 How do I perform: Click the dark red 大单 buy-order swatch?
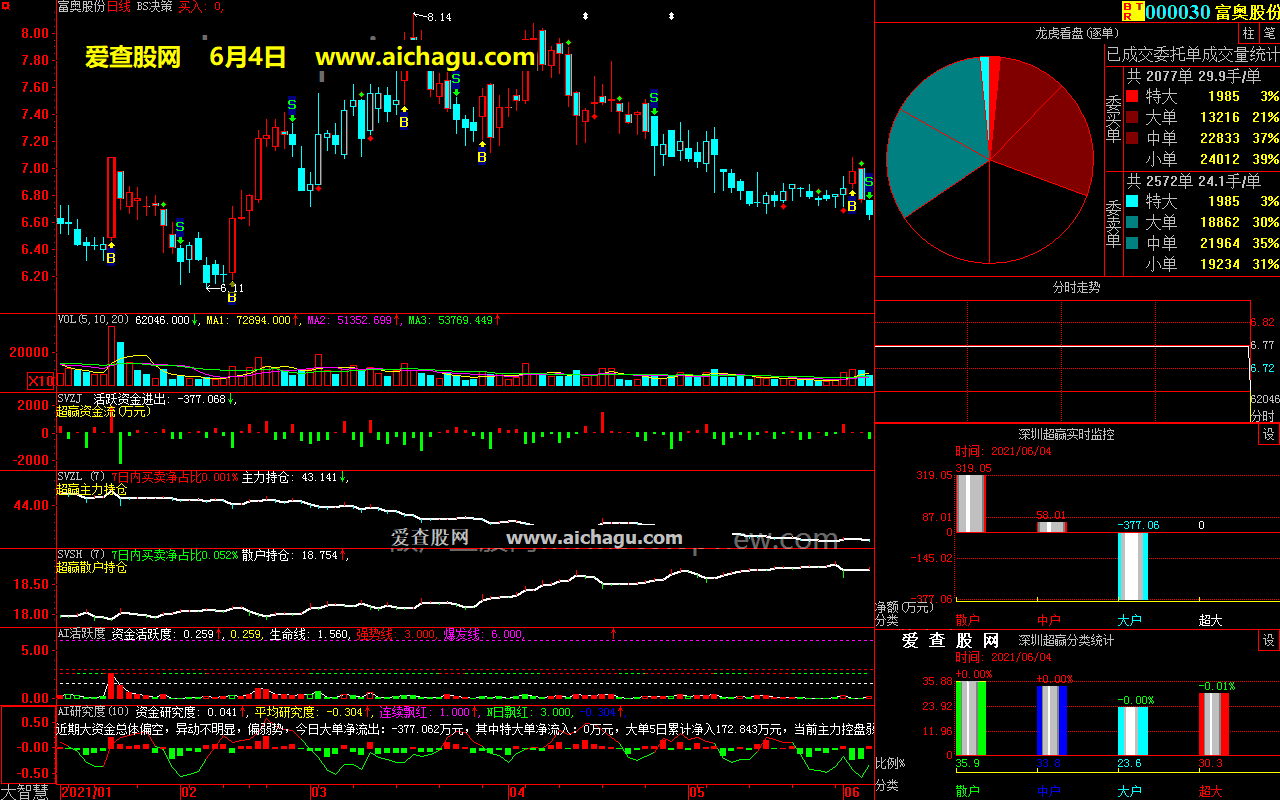point(1132,118)
